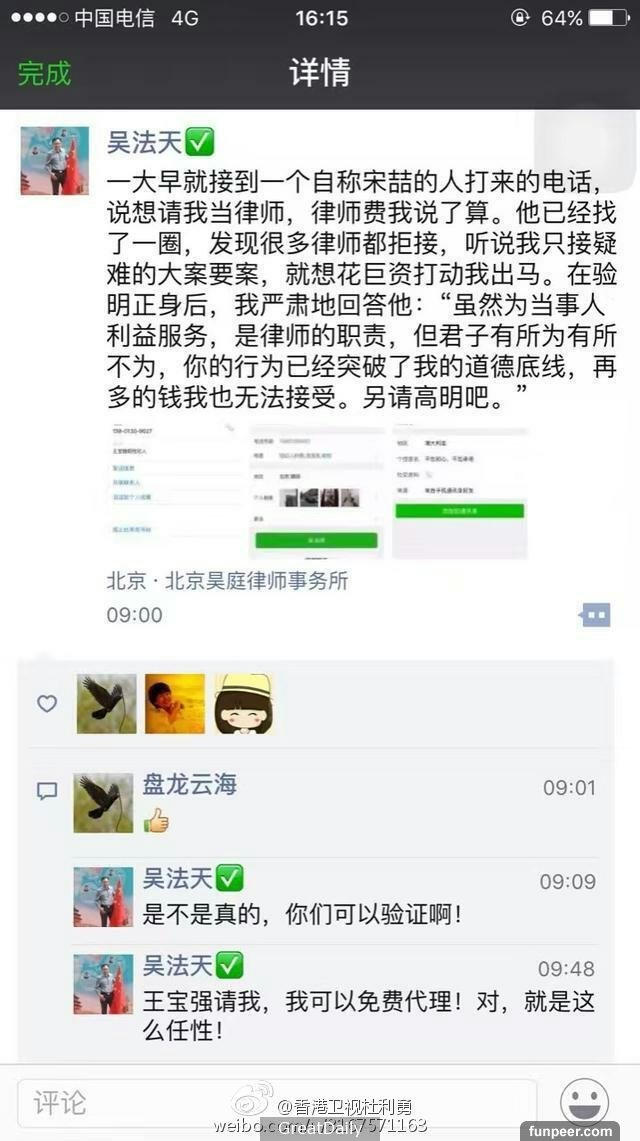Tap the heart likes icon
The image size is (640, 1141).
point(47,704)
